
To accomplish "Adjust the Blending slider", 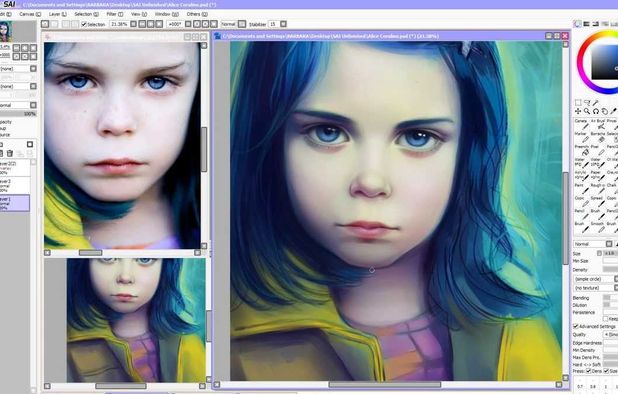I will [x=611, y=298].
